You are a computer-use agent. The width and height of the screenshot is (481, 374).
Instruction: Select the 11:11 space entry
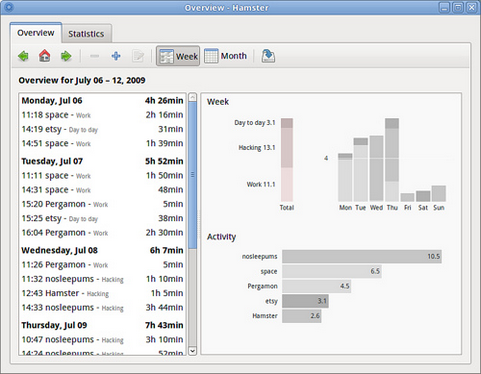(102, 175)
